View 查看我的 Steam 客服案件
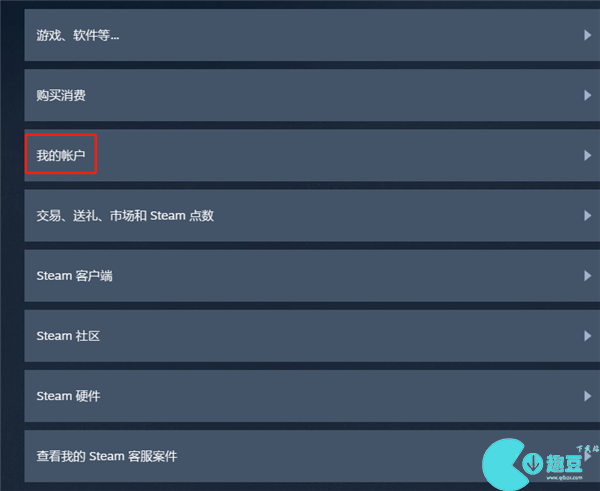The height and width of the screenshot is (491, 600). pos(107,456)
